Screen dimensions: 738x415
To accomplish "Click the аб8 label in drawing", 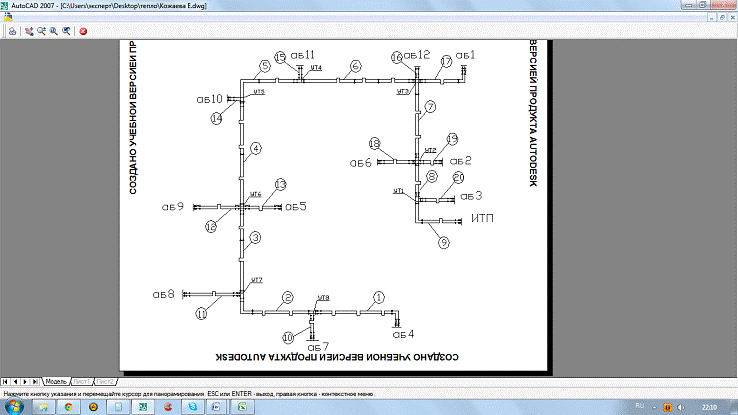I will (163, 294).
